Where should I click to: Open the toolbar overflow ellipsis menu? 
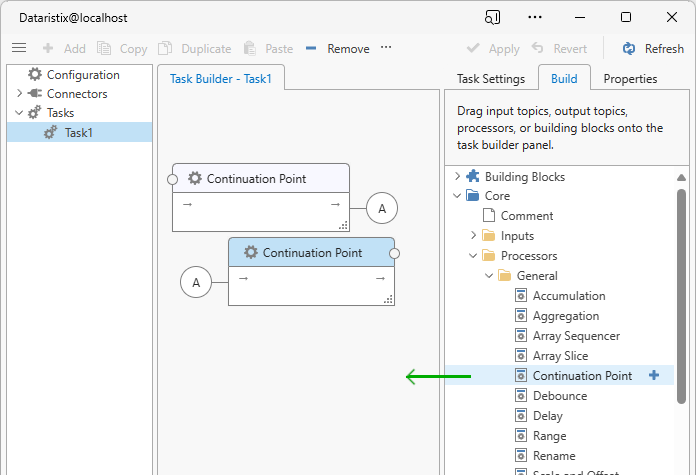[x=386, y=48]
